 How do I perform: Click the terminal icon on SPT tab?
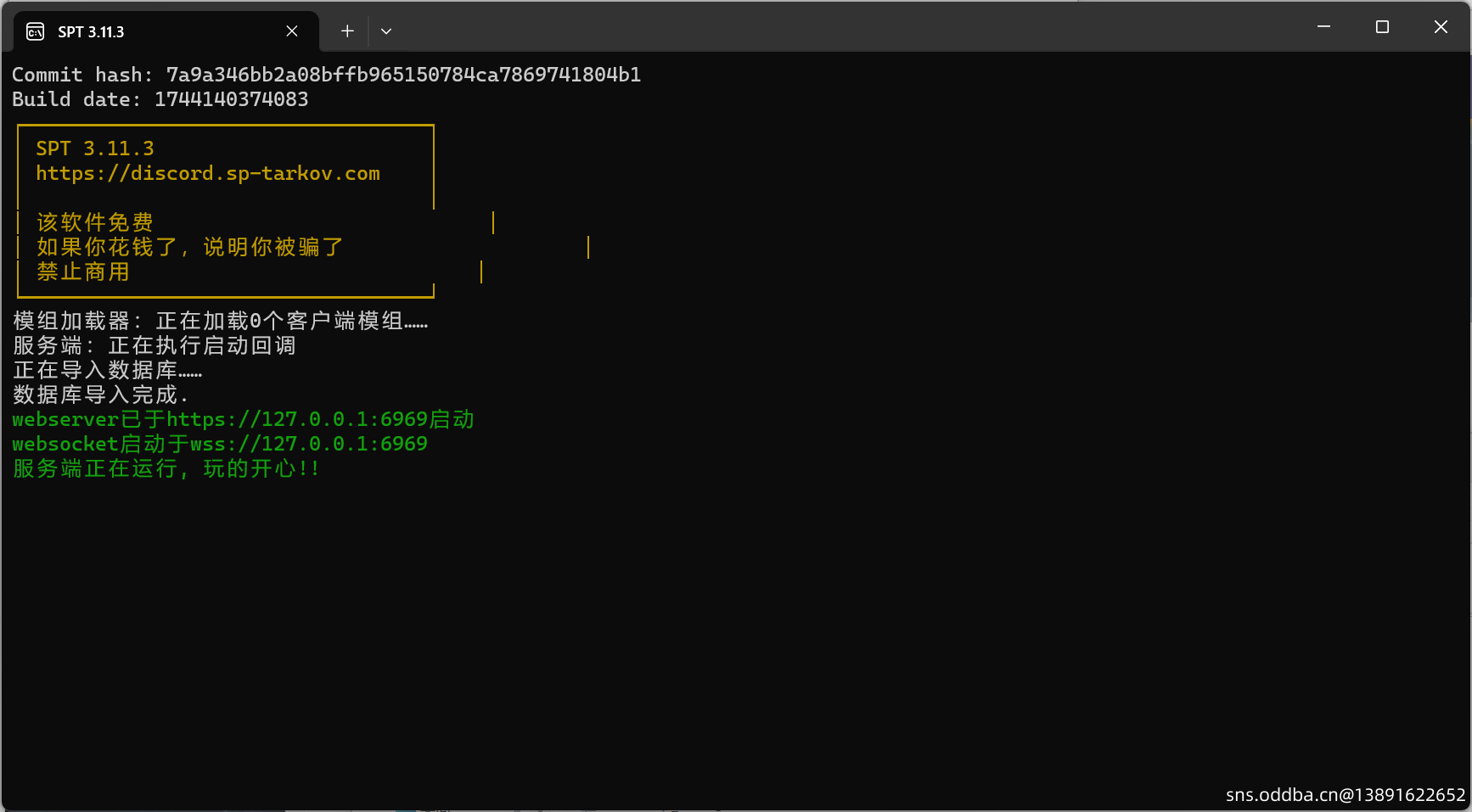[x=36, y=31]
